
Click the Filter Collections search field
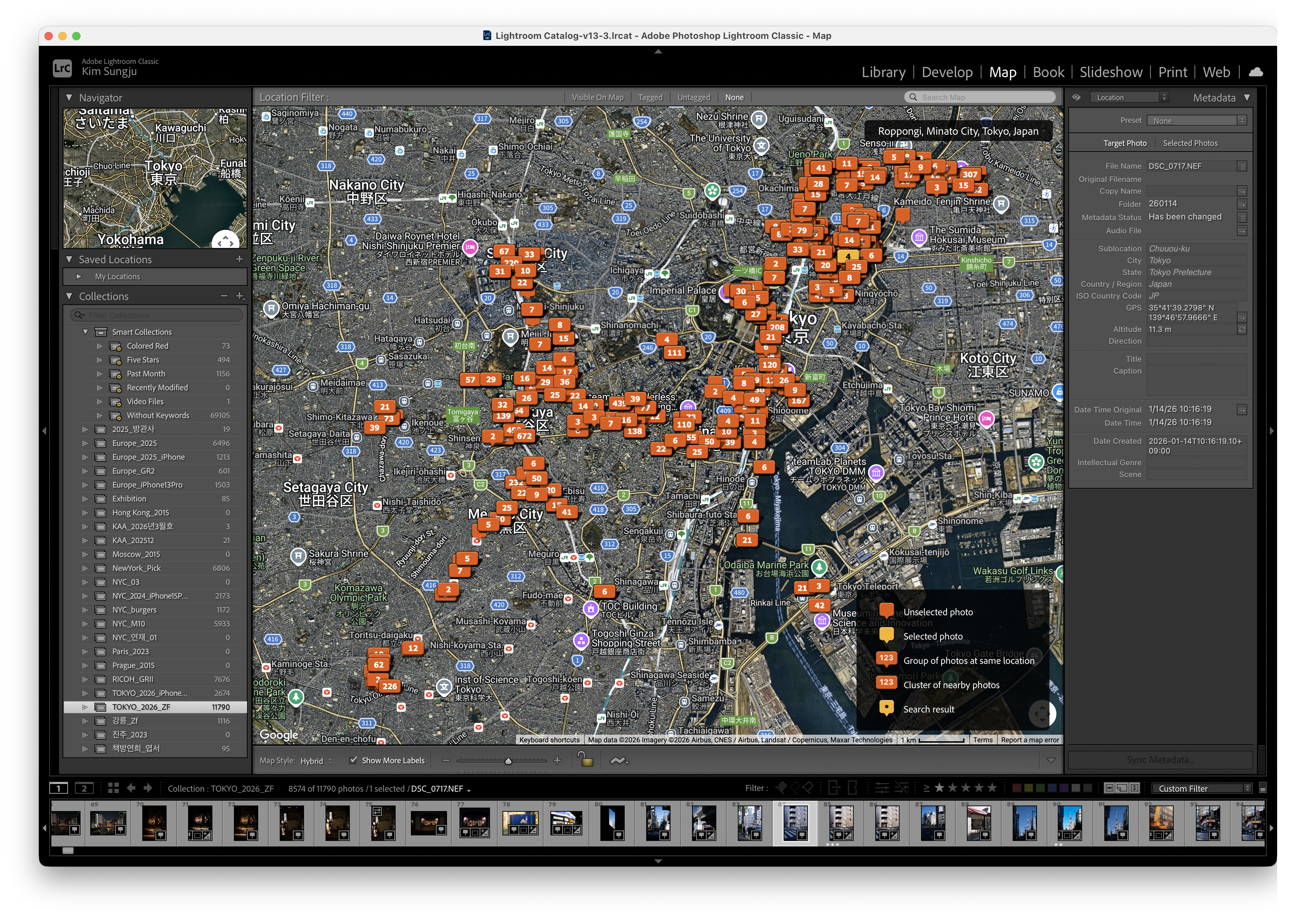(x=156, y=315)
